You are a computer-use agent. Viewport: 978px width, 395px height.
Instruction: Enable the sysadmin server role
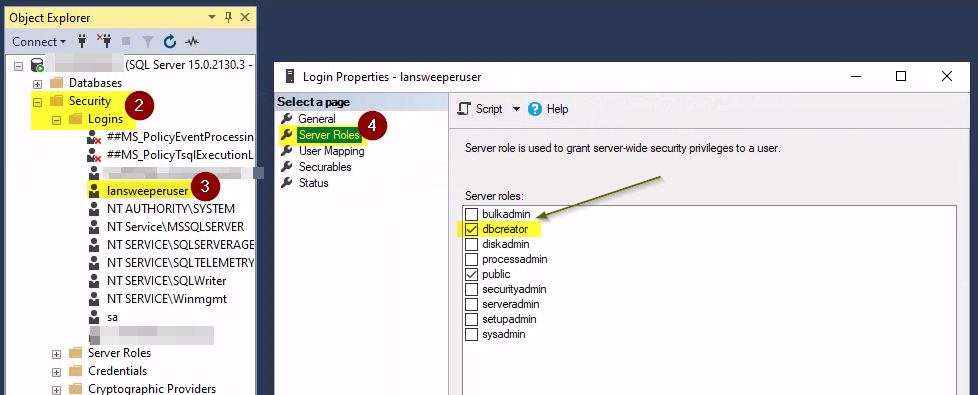472,334
